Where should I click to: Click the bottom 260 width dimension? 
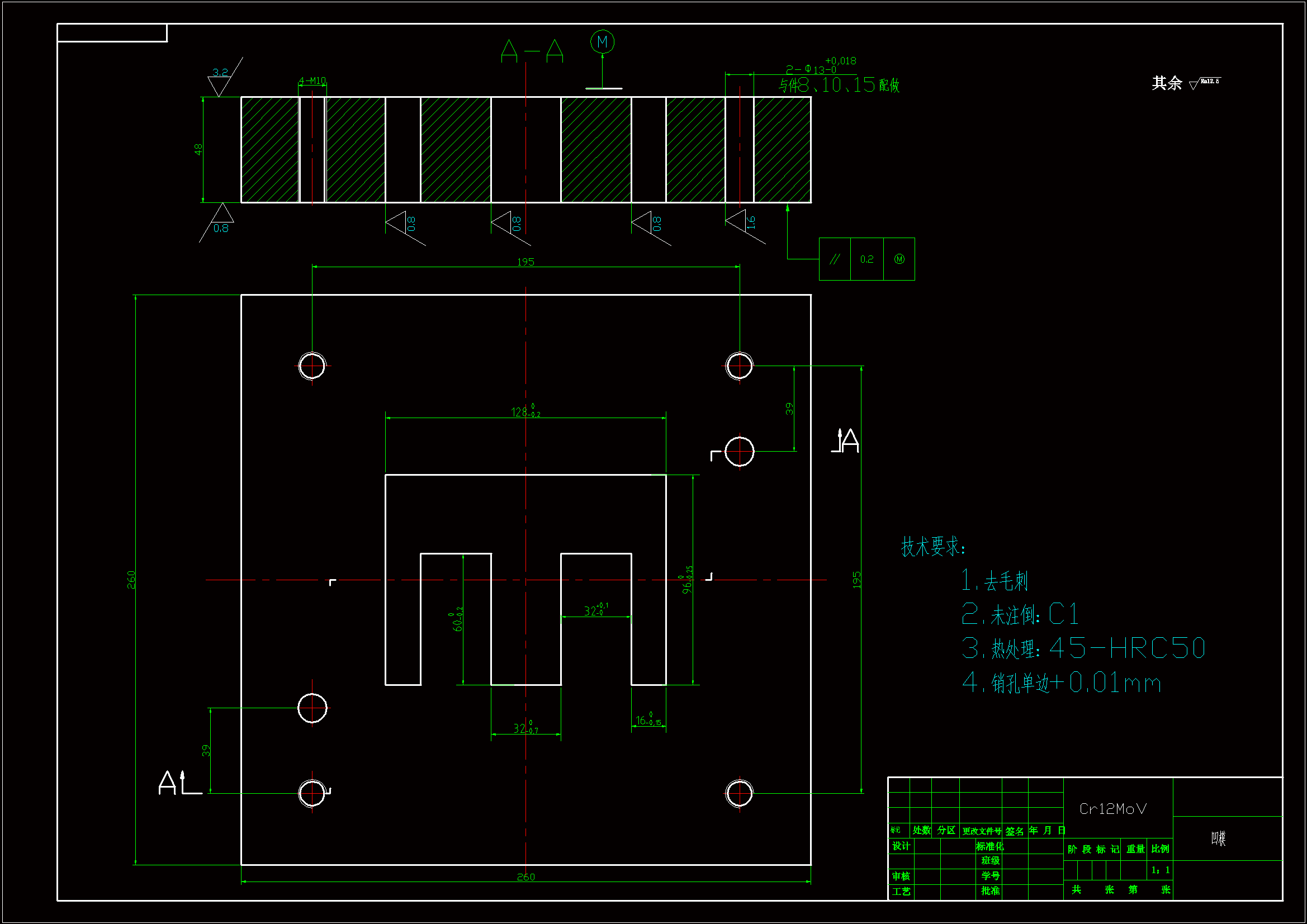click(x=525, y=876)
